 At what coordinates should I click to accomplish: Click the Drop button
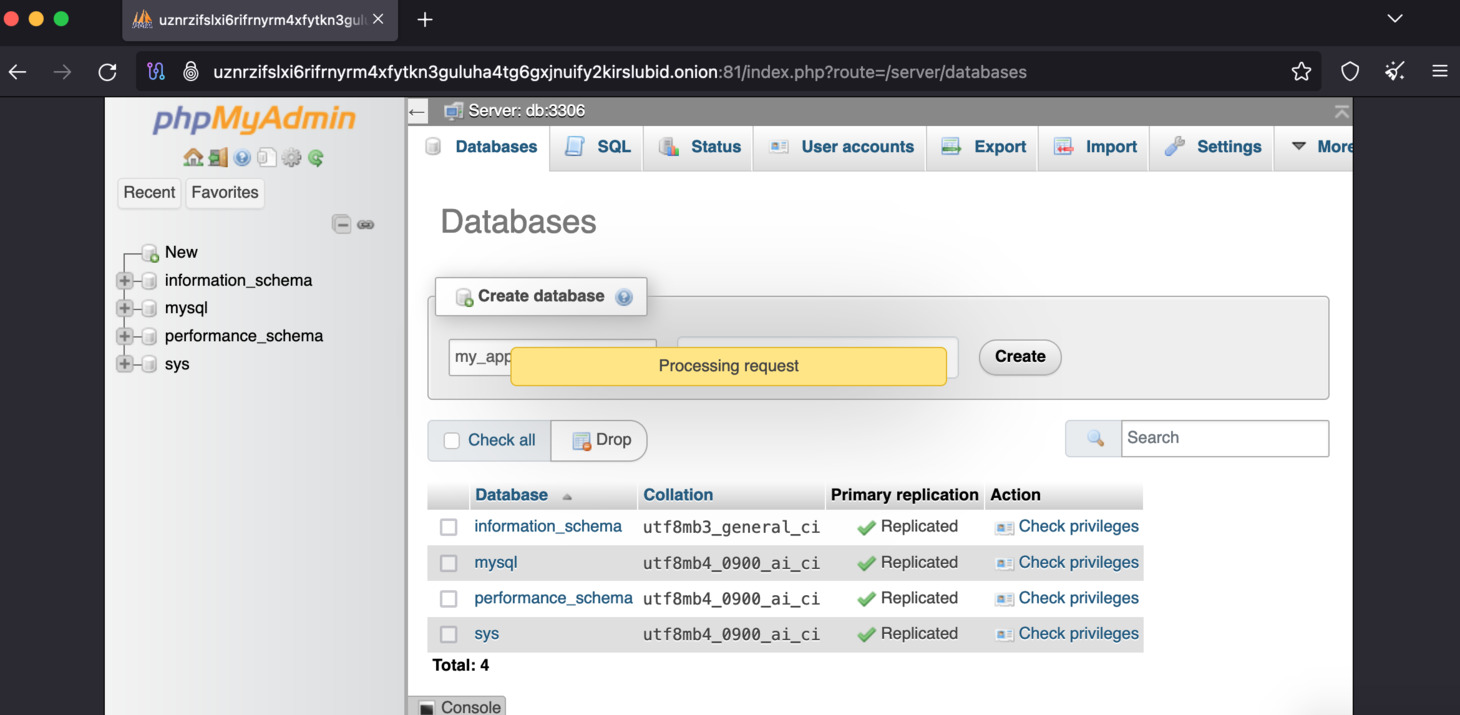[600, 441]
